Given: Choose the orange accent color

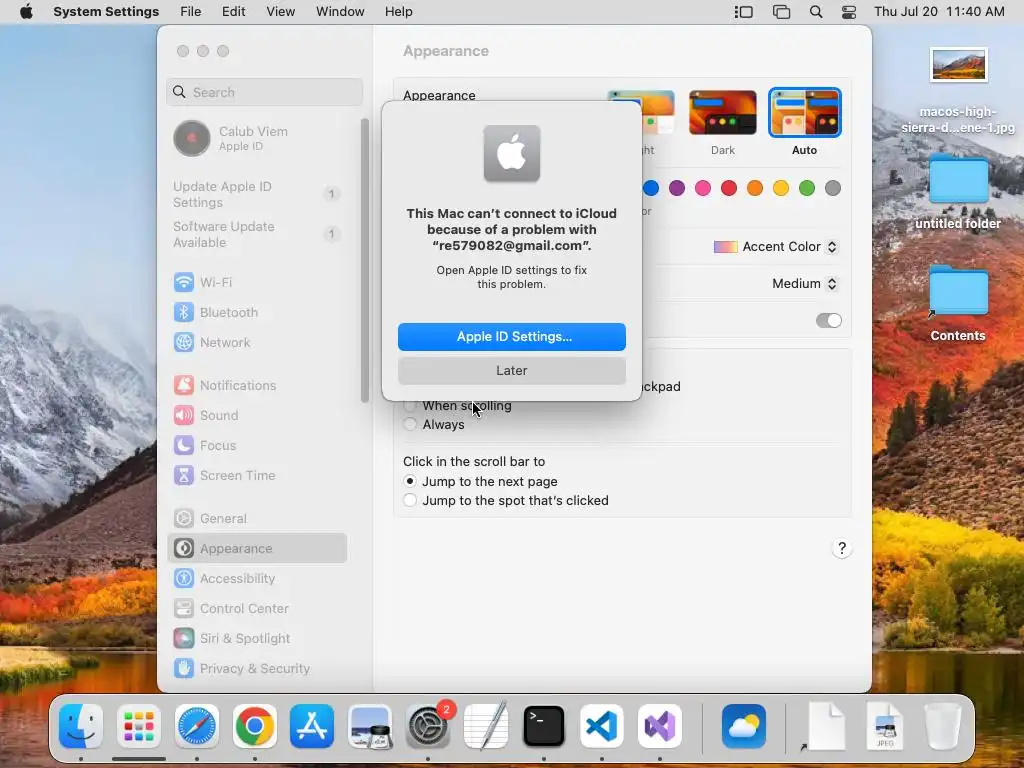Looking at the screenshot, I should coord(755,189).
